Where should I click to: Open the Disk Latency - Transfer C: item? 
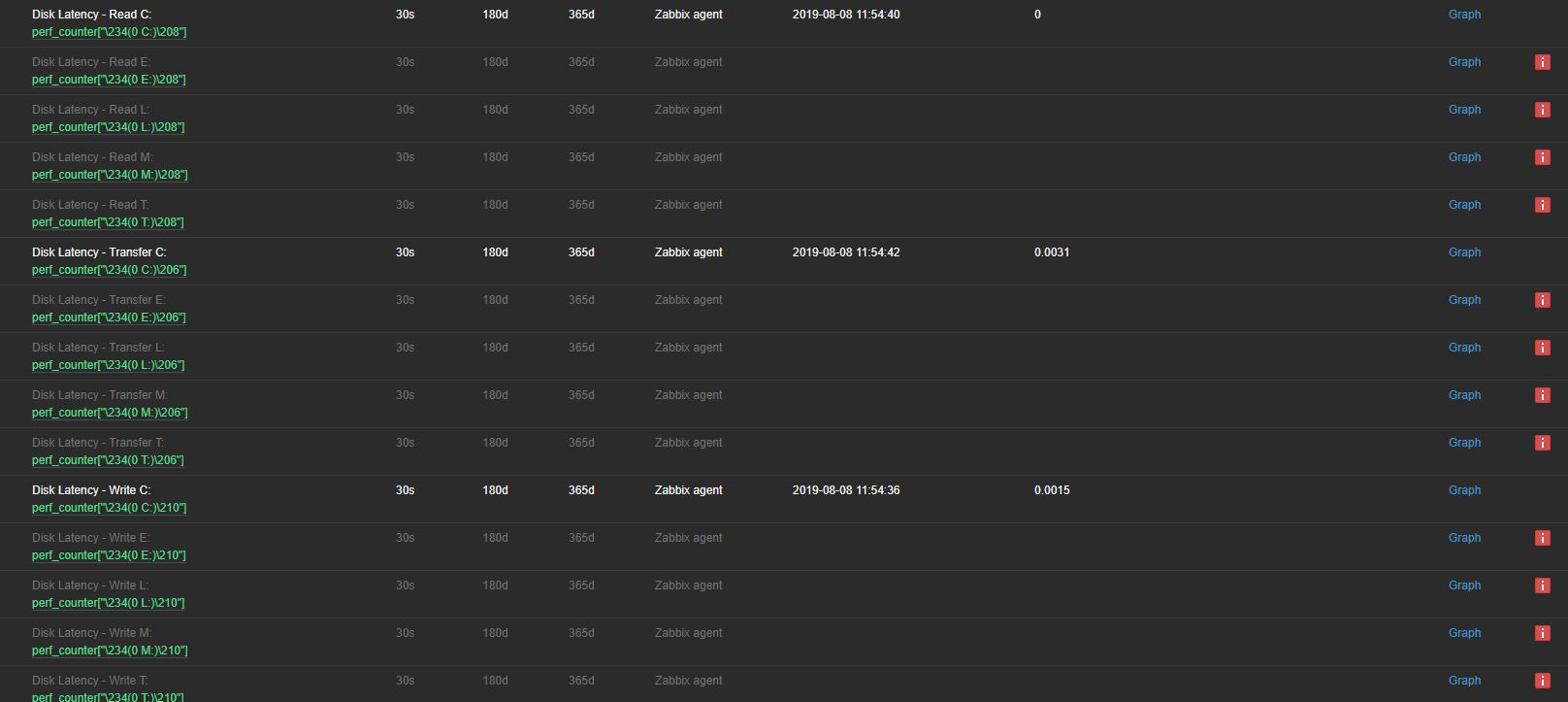pyautogui.click(x=99, y=252)
